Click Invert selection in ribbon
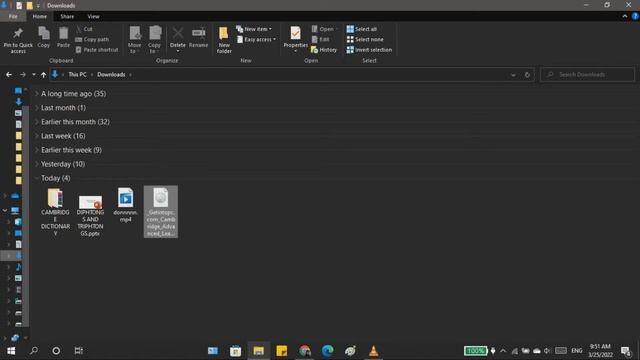Screen dimensions: 640x360 pyautogui.click(x=369, y=50)
